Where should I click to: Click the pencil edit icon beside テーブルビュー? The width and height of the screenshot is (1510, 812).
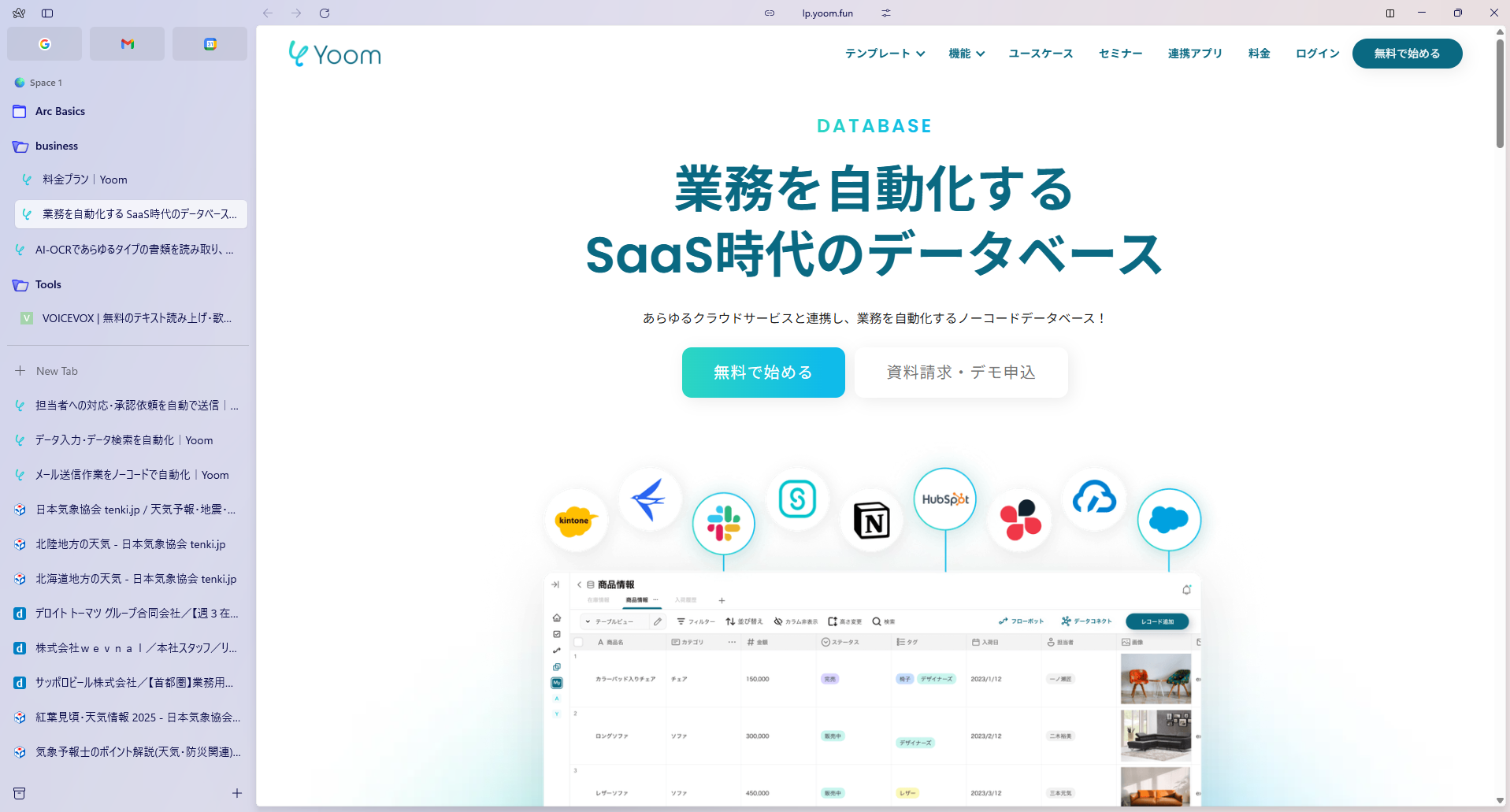point(658,621)
